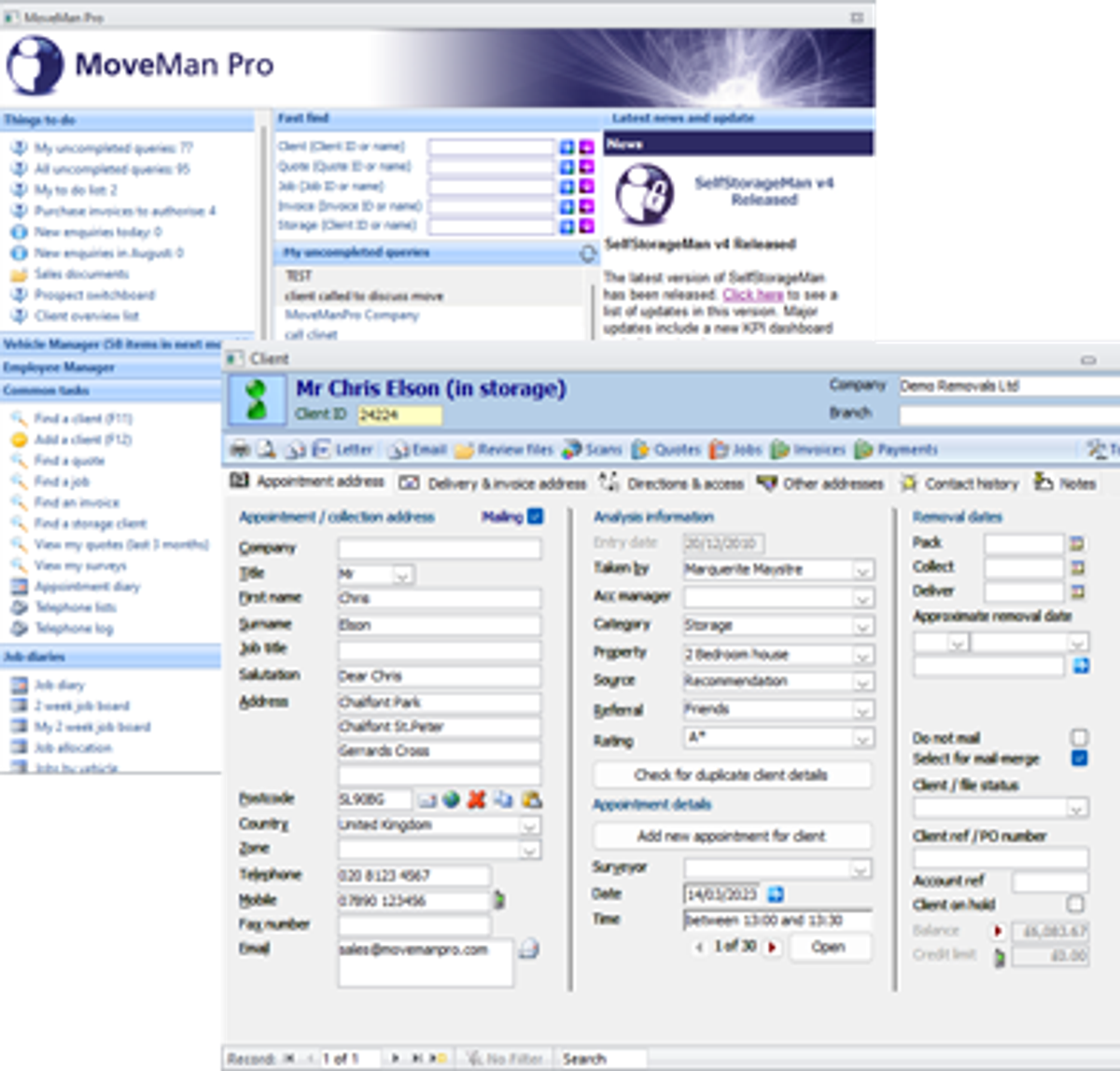Open the Title dropdown
Screen dimensions: 1120x1071
click(402, 575)
